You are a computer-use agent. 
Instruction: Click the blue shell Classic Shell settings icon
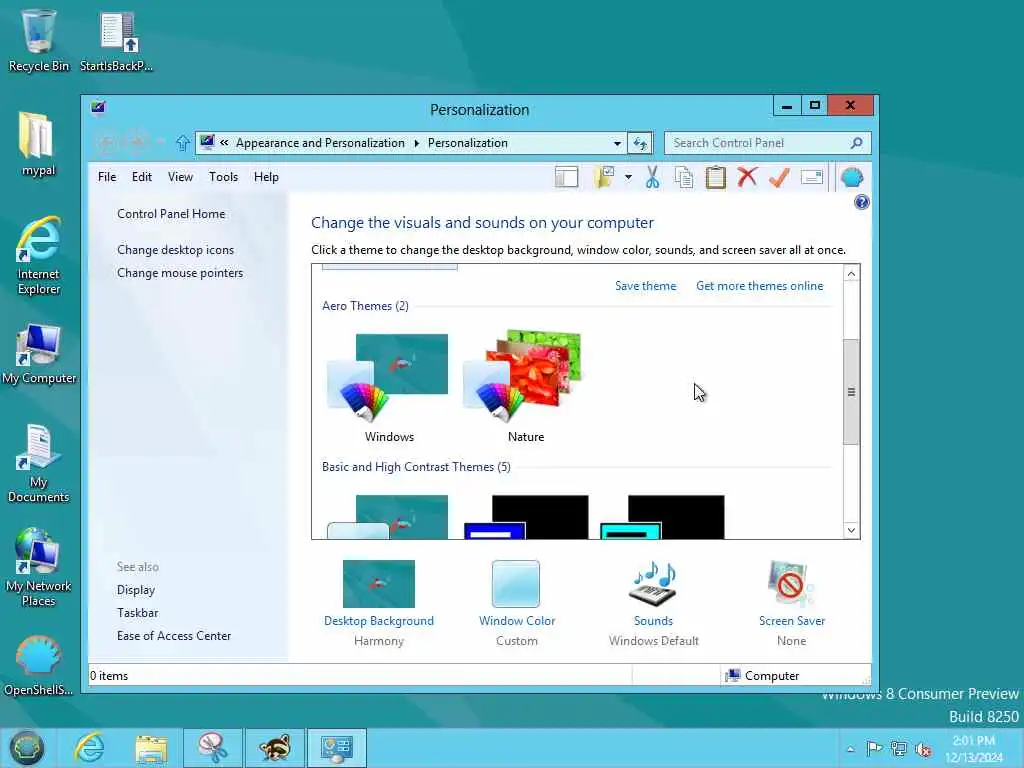[x=852, y=177]
